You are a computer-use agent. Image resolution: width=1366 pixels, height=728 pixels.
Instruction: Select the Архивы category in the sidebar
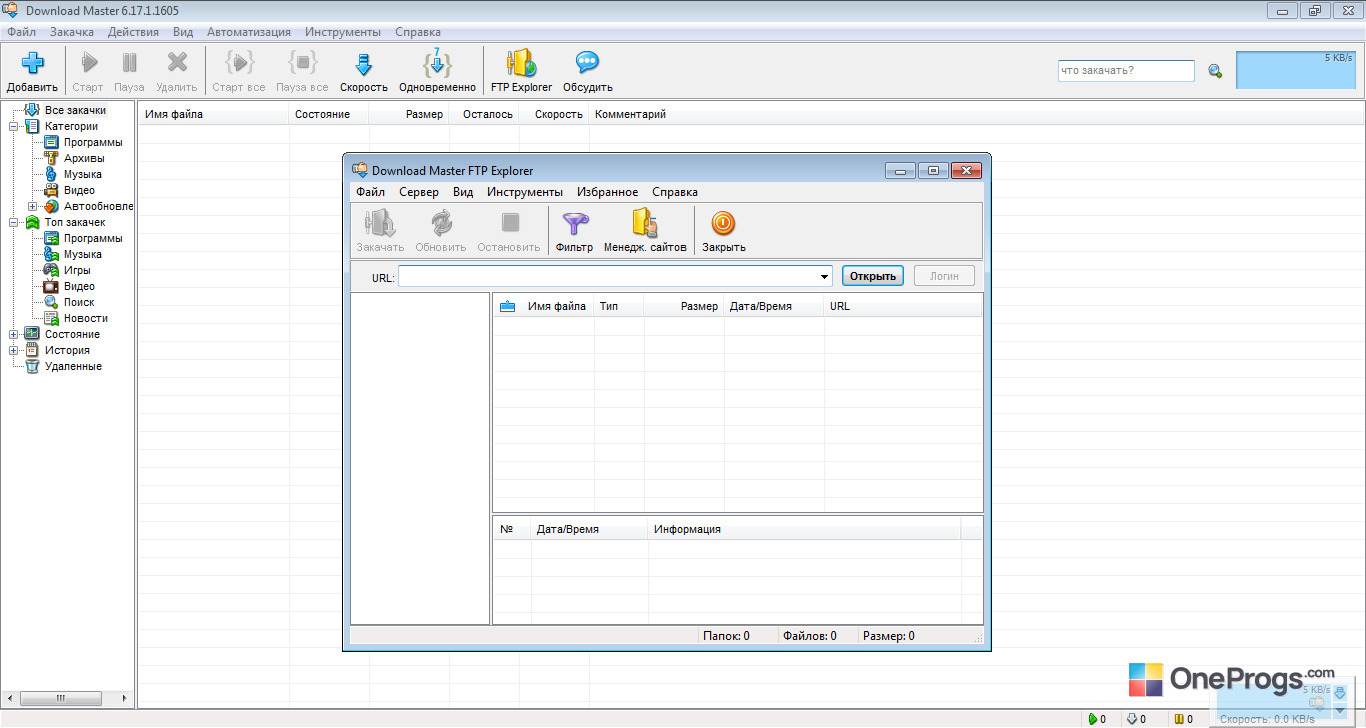tap(84, 158)
